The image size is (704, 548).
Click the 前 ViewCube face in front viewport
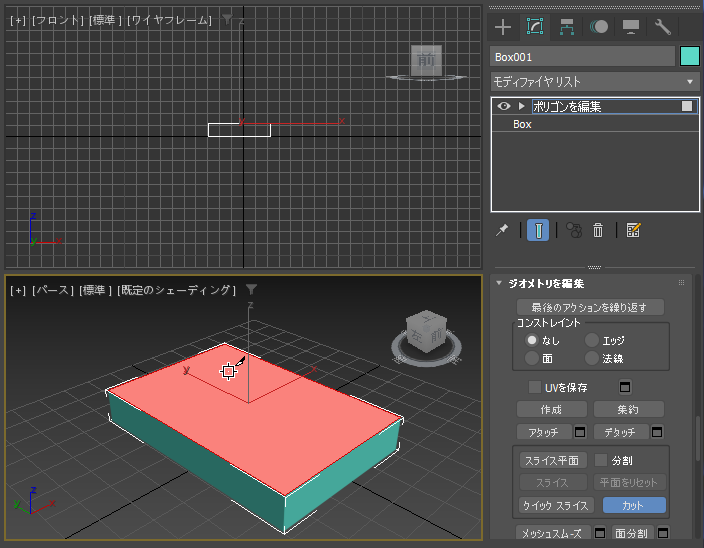click(x=426, y=60)
